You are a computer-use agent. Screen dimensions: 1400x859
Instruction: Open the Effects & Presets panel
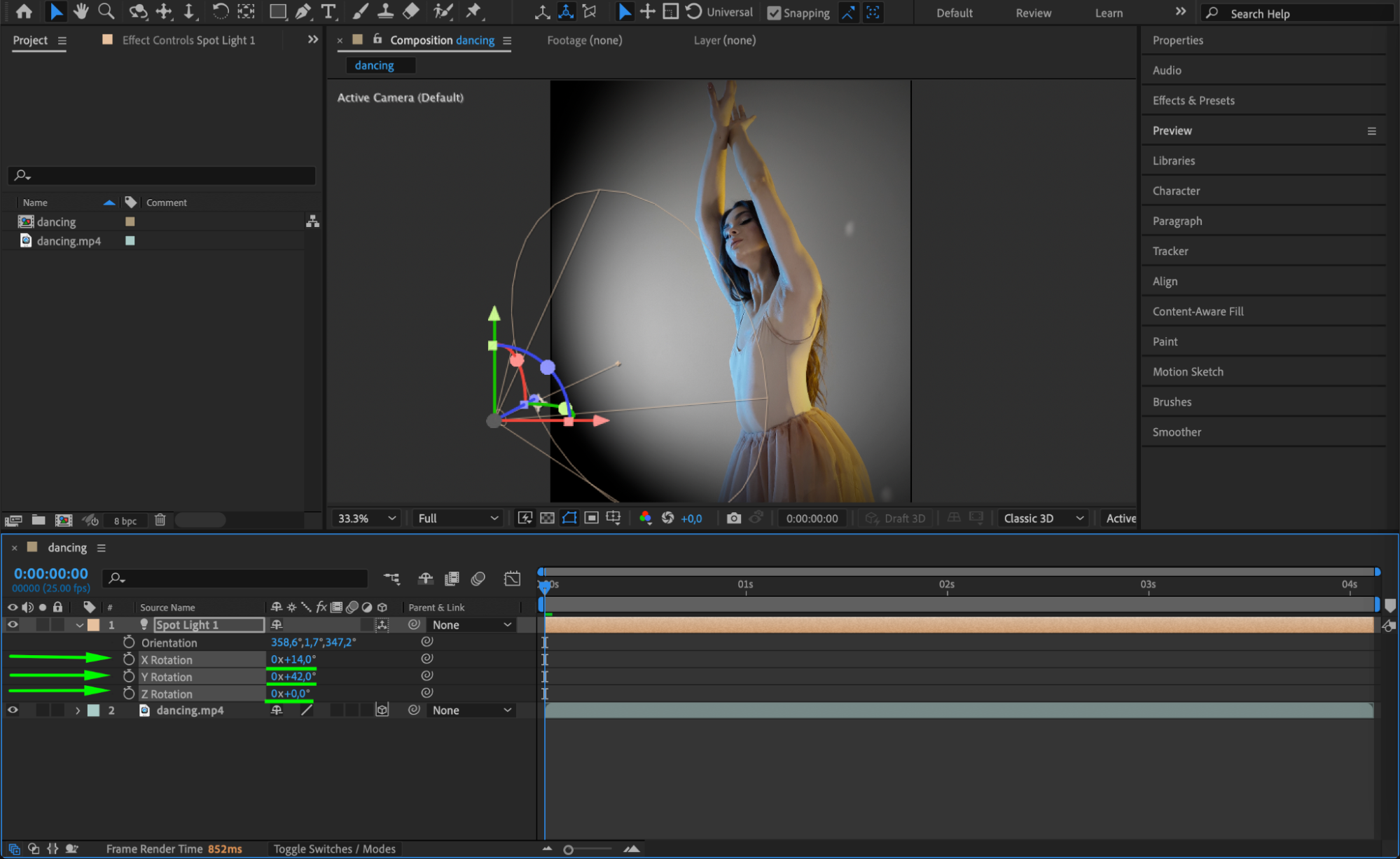(1193, 100)
